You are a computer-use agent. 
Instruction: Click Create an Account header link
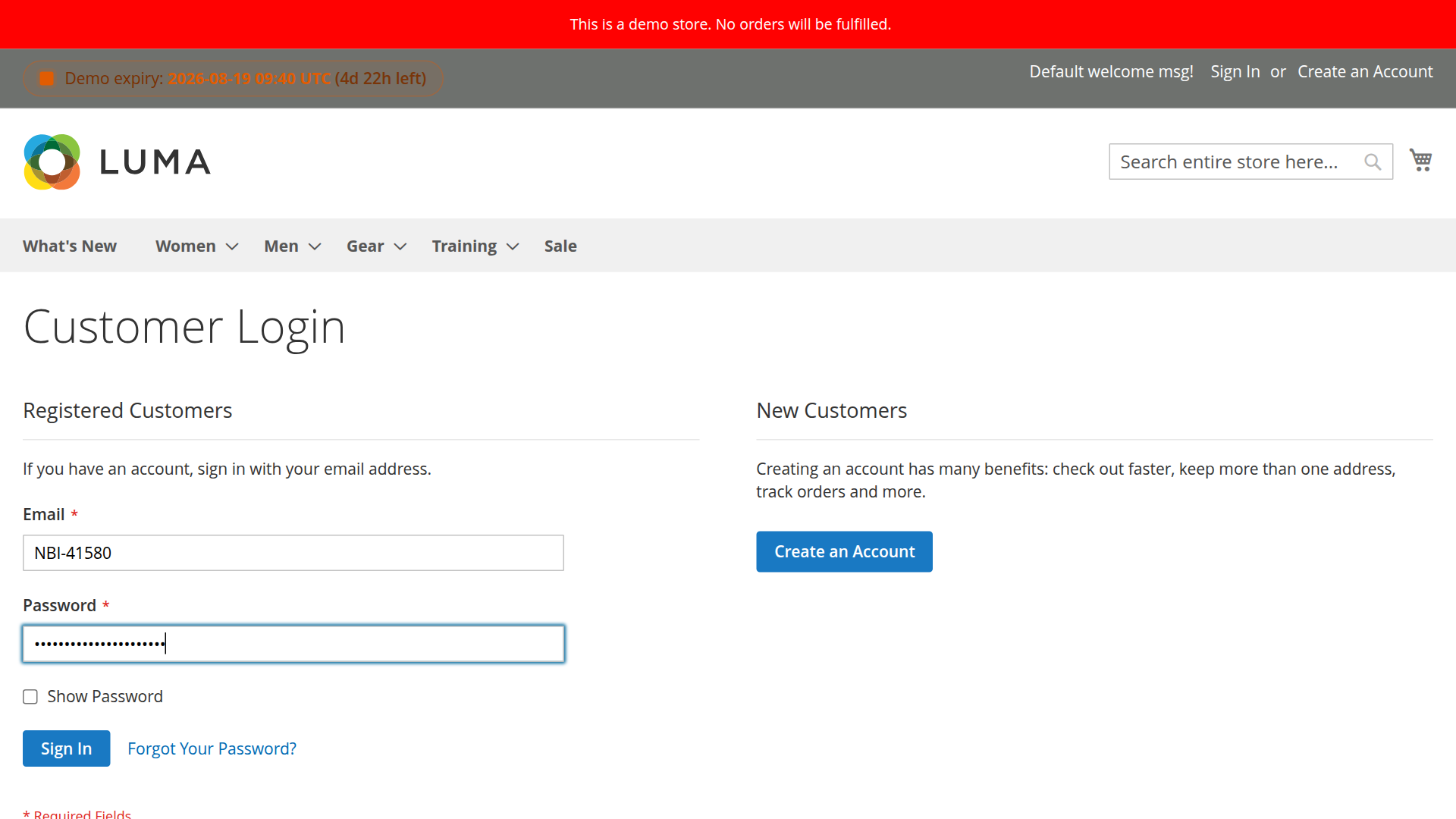pyautogui.click(x=1365, y=71)
